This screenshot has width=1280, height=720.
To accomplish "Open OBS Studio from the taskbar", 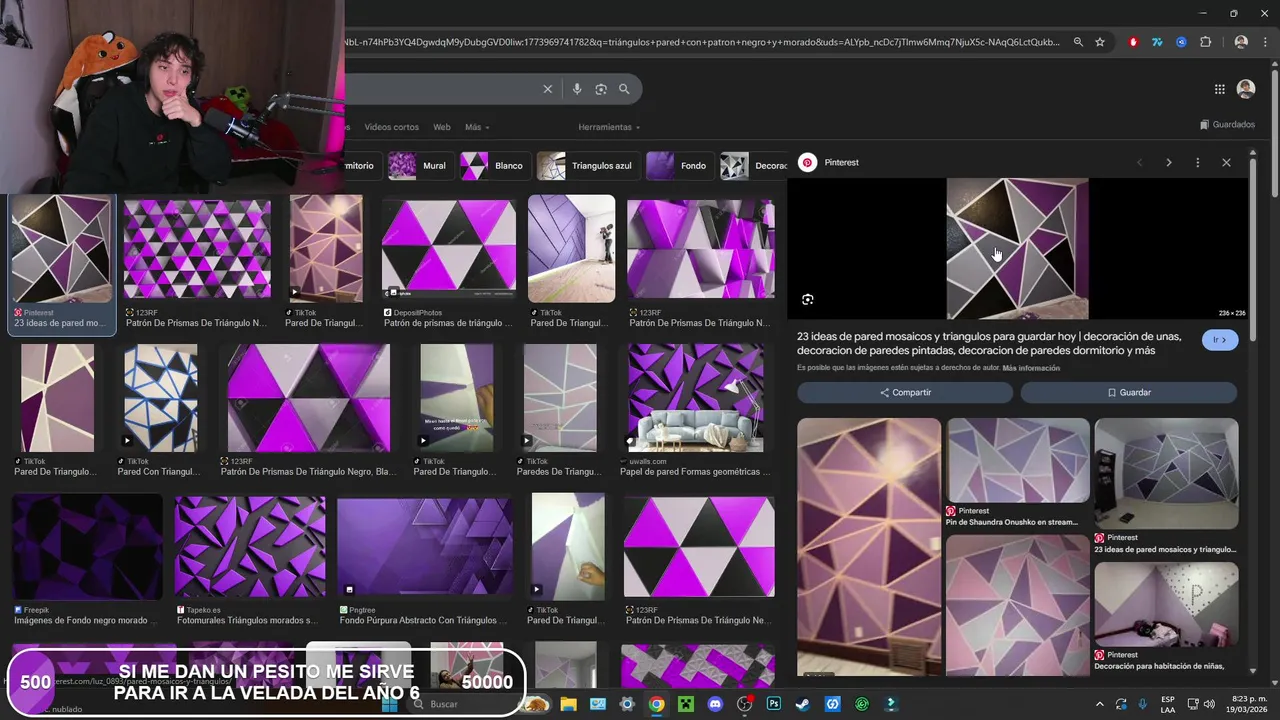I will pos(744,704).
